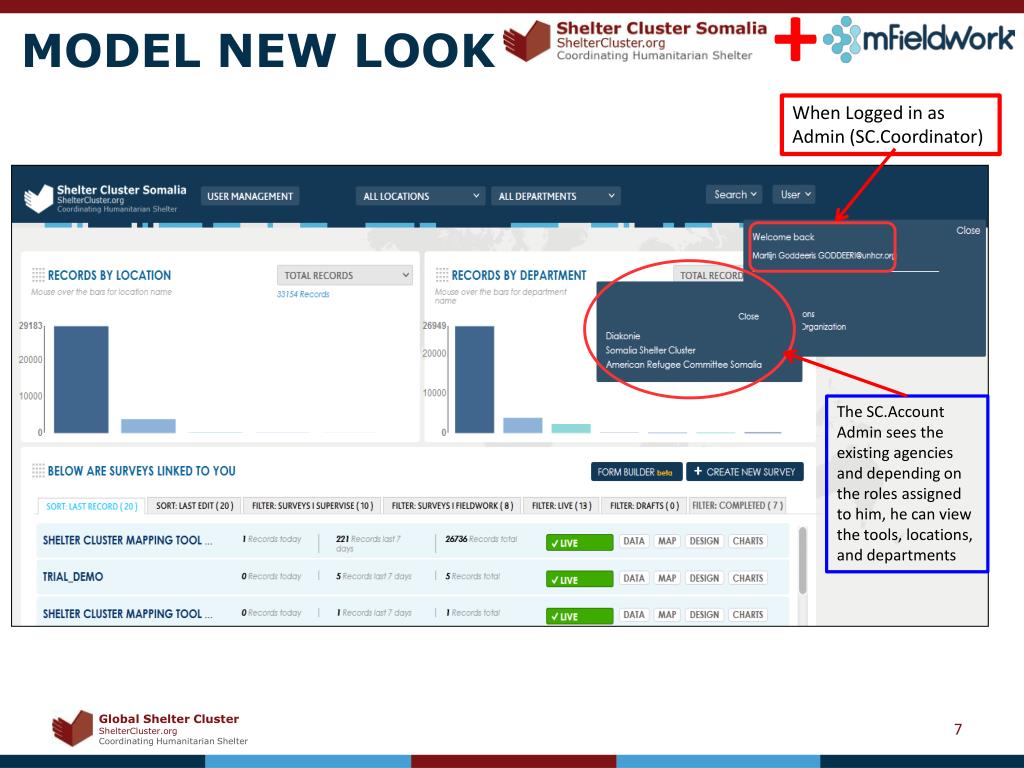Click the tallest bar in location chart
Viewport: 1024px width, 768px height.
click(81, 379)
